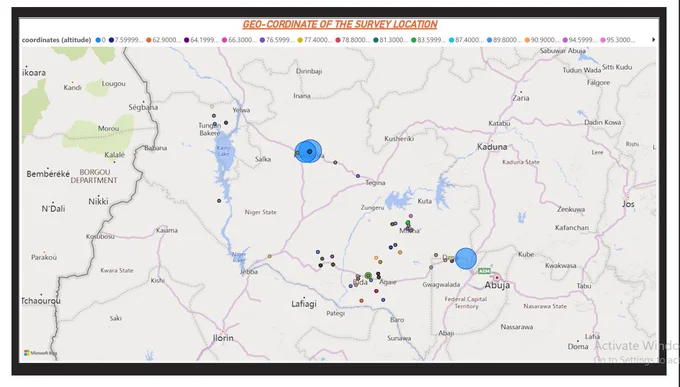
Task: Click the Ségbana label
Action: (x=143, y=107)
